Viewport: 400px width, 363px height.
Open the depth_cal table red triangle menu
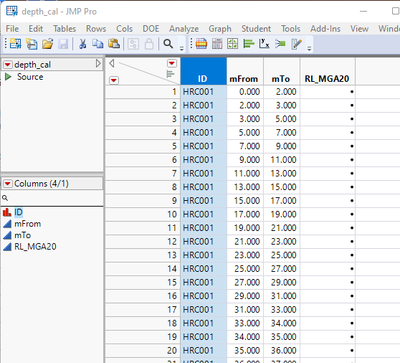(8, 65)
